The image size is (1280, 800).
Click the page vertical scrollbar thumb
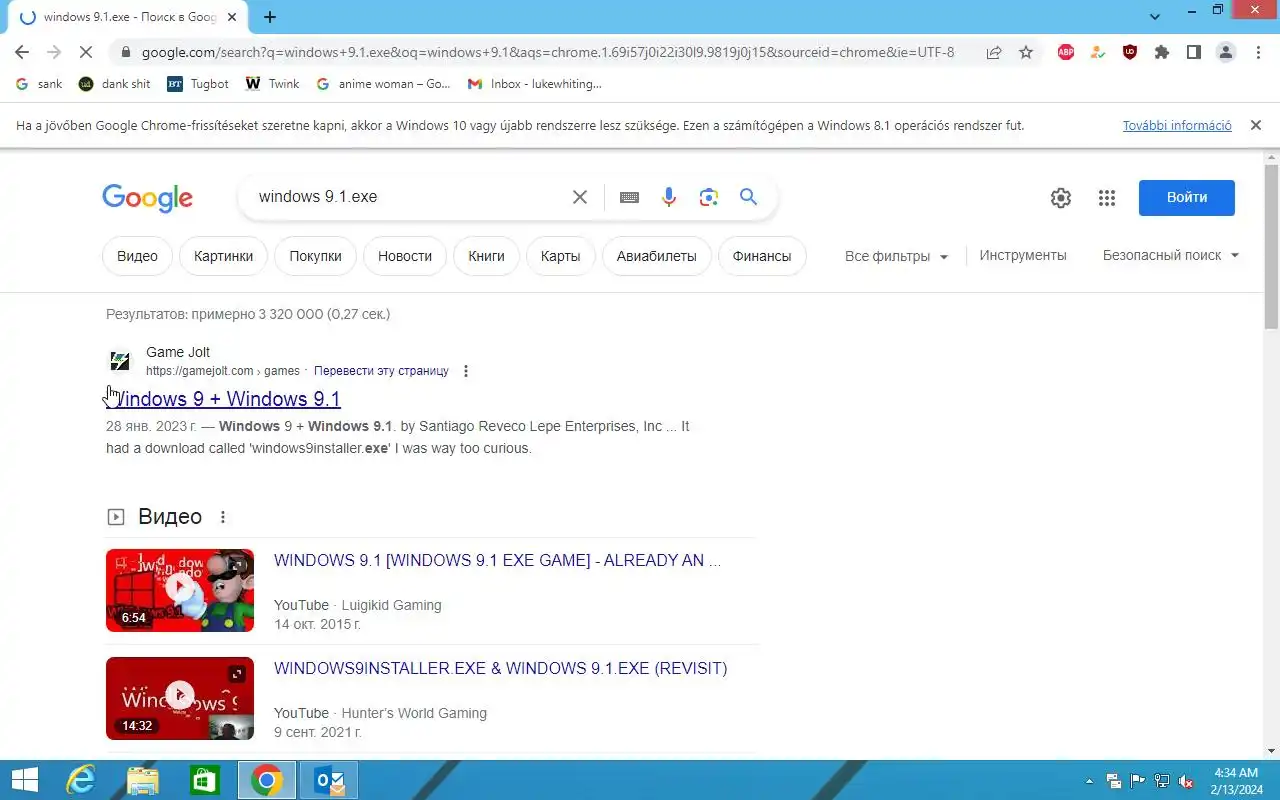coord(1272,248)
